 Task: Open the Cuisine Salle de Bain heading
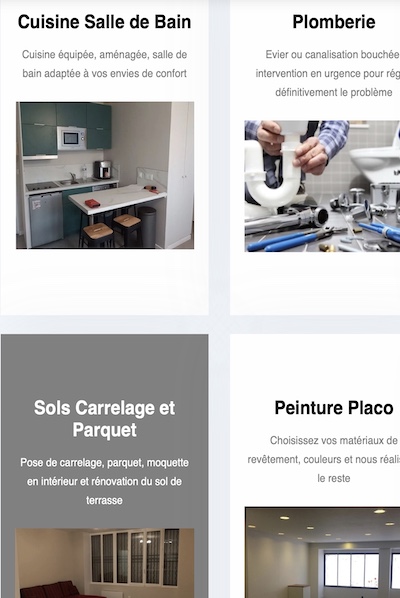coord(104,22)
